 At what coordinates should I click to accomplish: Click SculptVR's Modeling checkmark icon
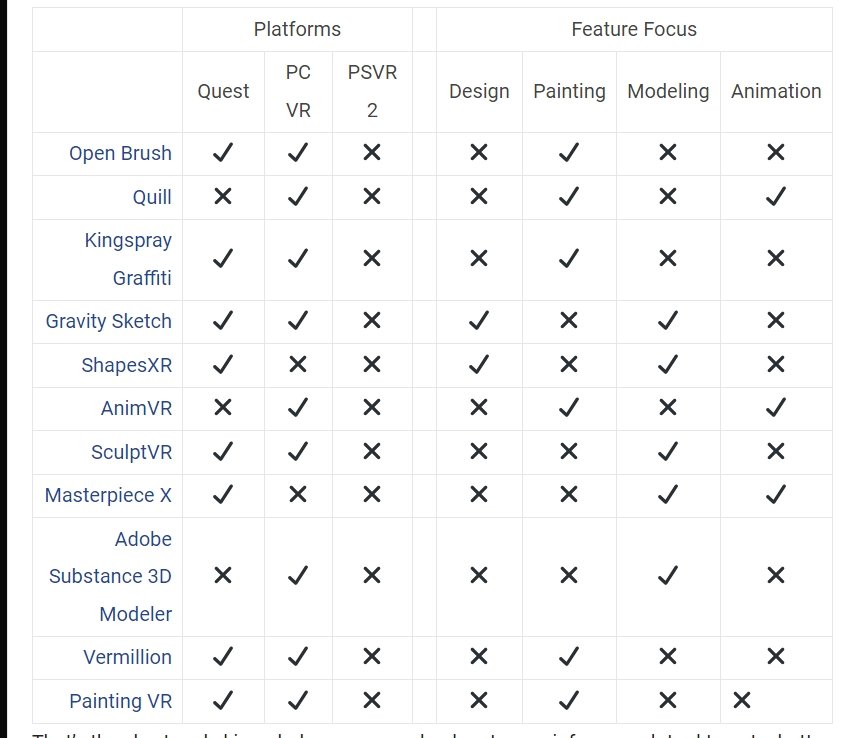(x=668, y=452)
